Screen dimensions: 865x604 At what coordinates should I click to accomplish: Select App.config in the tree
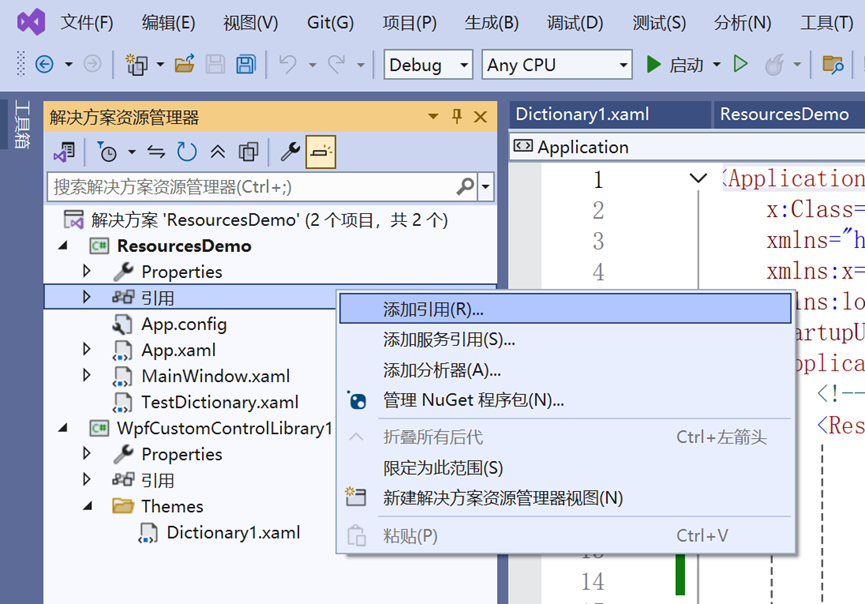(184, 324)
